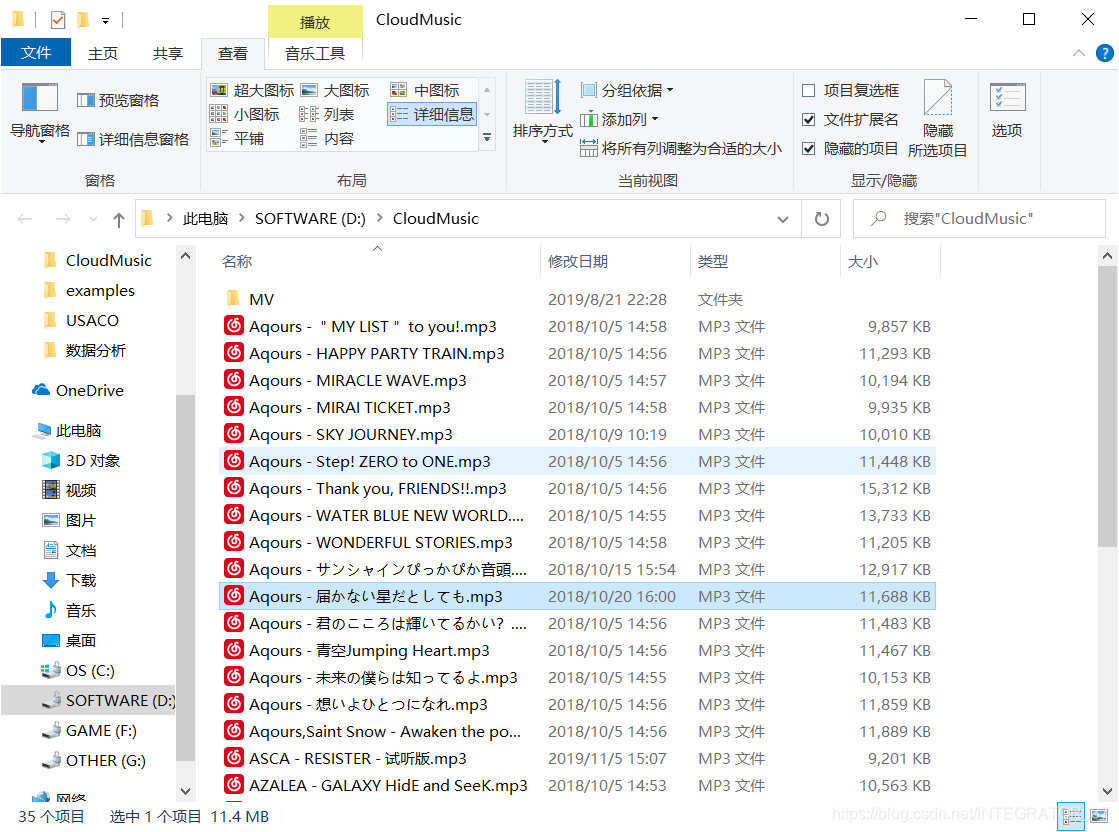Expand address bar history dropdown
Image resolution: width=1119 pixels, height=832 pixels.
coord(783,219)
